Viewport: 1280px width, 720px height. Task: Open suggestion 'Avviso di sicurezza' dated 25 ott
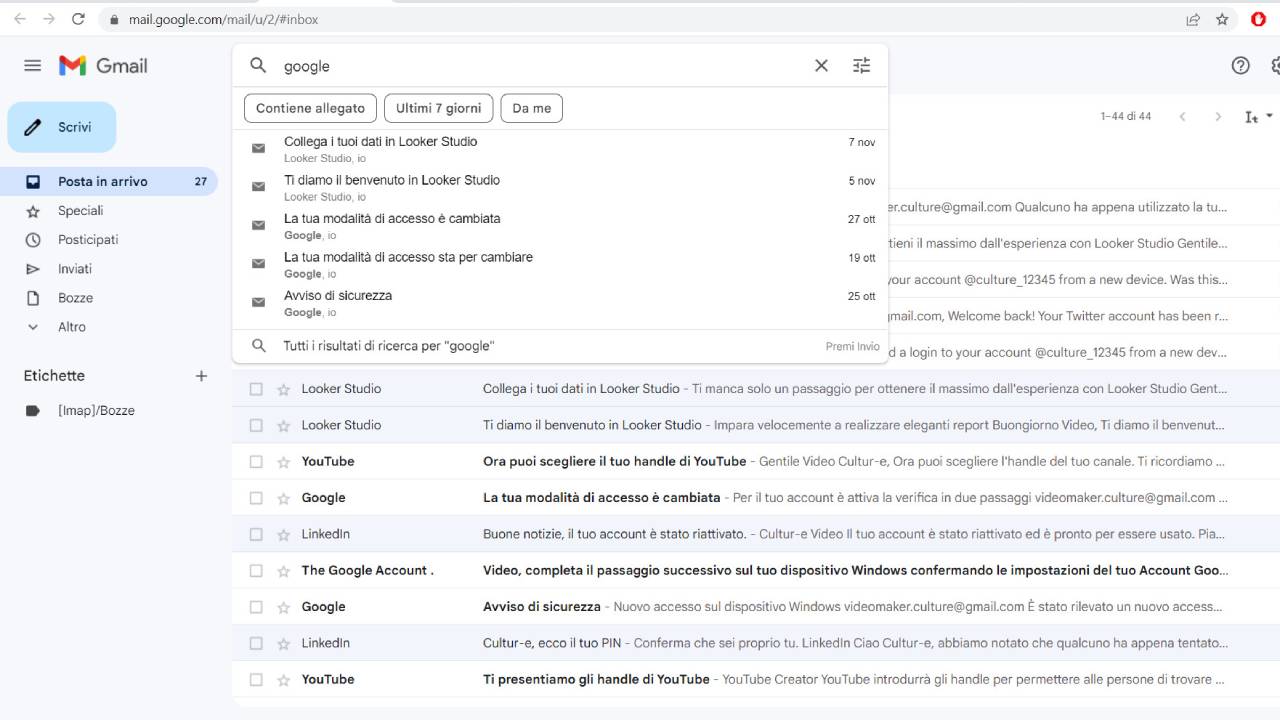tap(560, 303)
